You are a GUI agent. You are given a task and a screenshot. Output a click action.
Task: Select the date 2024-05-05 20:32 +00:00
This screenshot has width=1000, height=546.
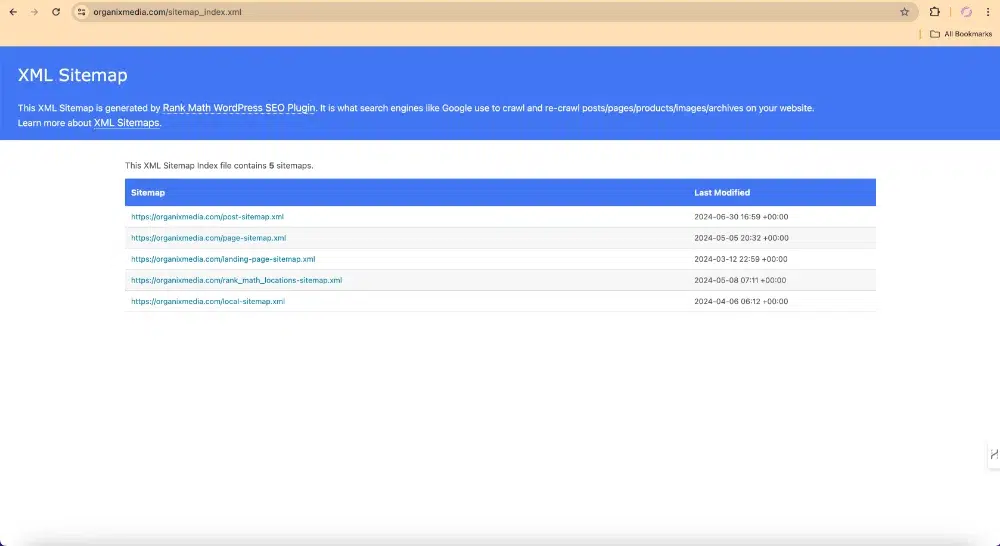coord(741,238)
